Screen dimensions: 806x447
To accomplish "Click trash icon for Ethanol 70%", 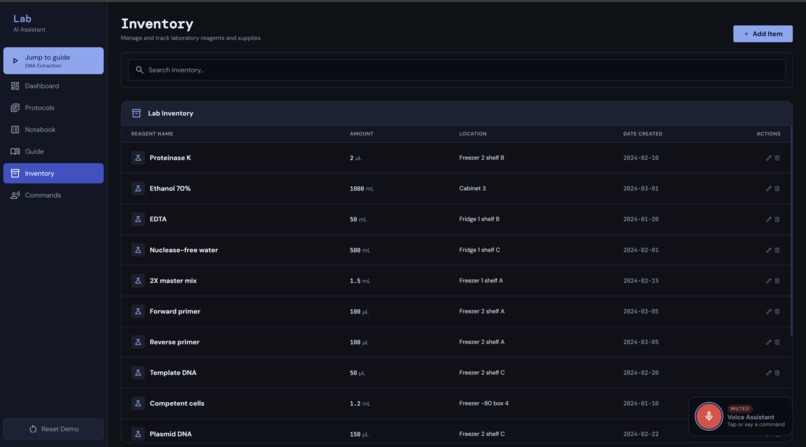I will 777,189.
